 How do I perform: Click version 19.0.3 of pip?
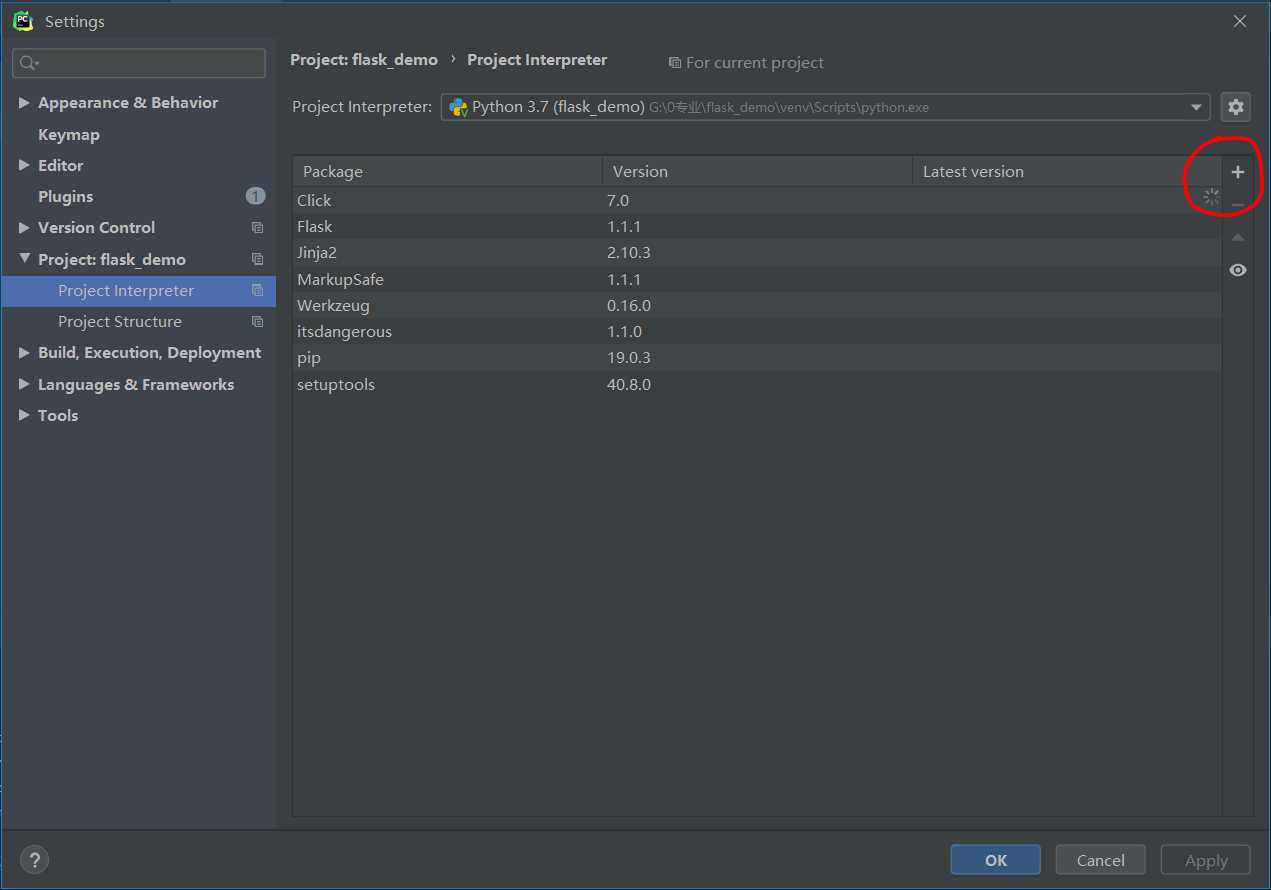629,358
